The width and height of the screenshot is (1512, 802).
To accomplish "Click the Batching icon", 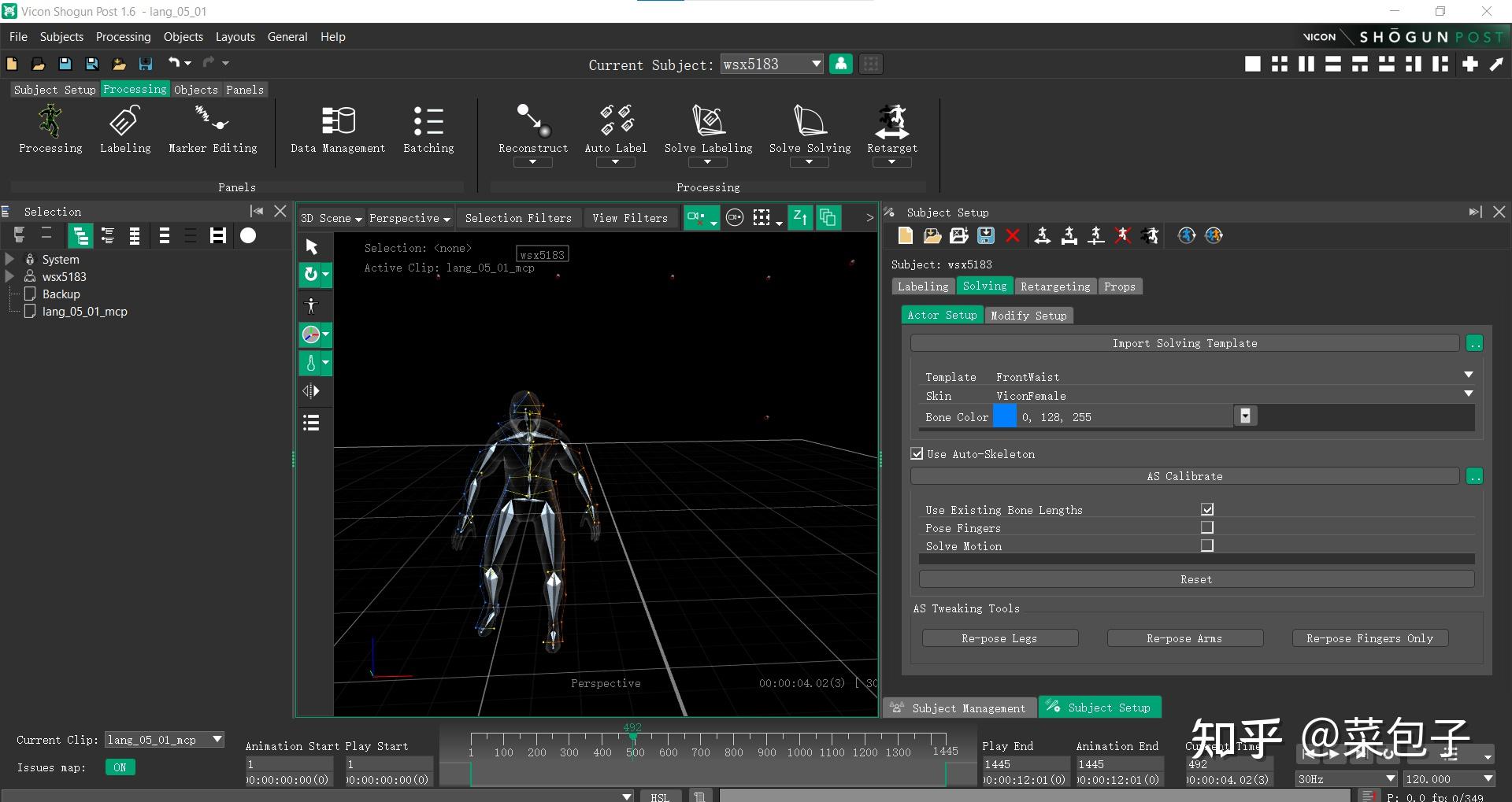I will coord(428,121).
